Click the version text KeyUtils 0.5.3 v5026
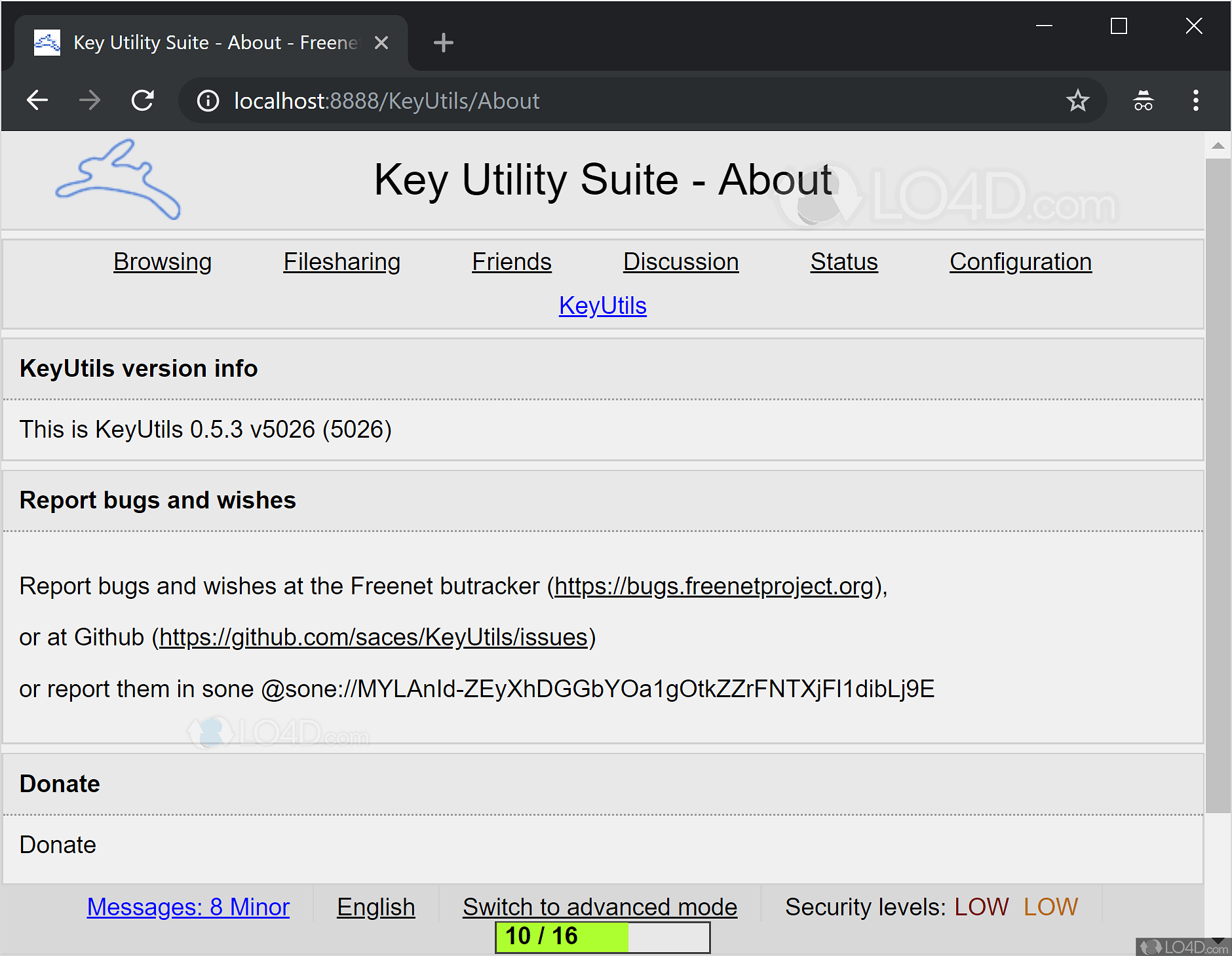The image size is (1232, 956). (x=206, y=430)
